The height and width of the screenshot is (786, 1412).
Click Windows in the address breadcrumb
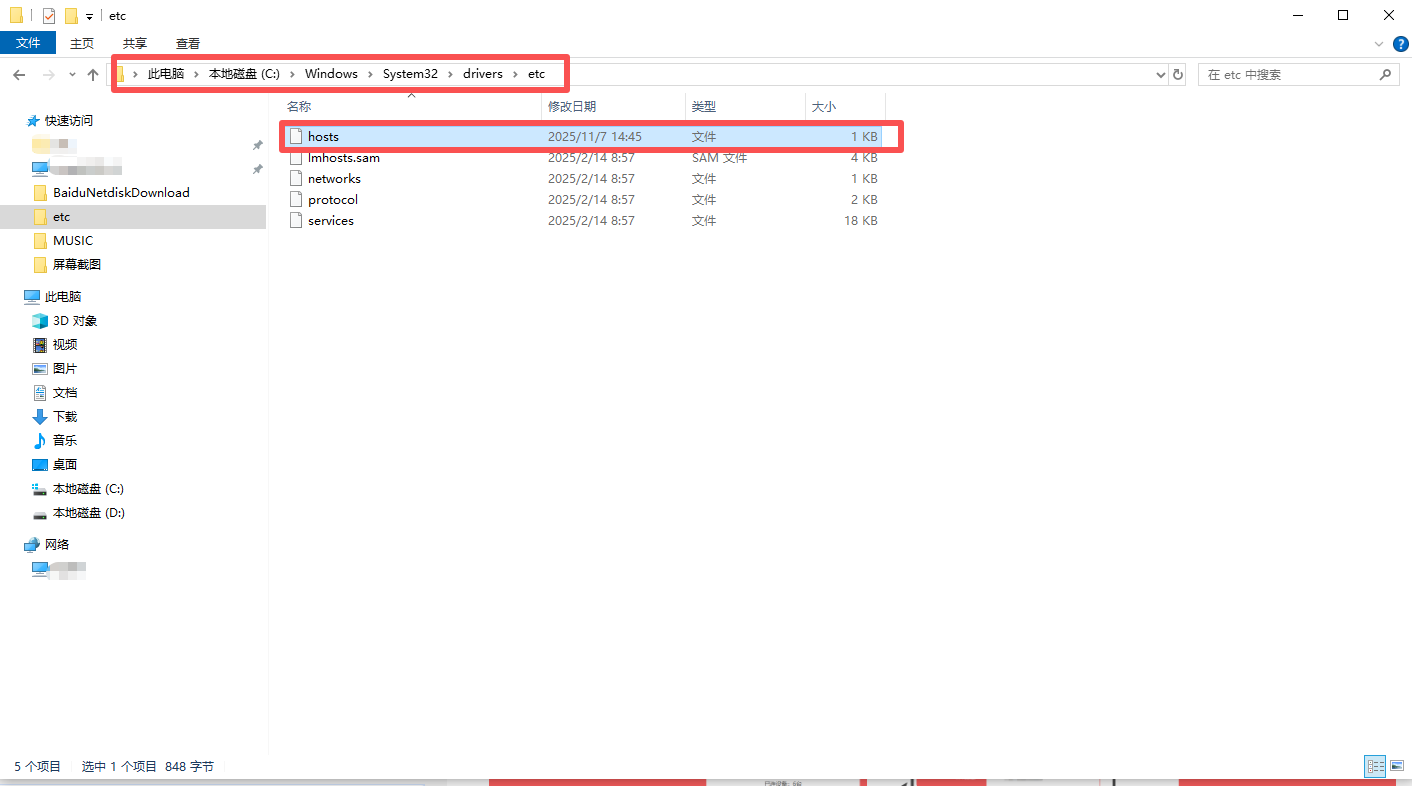[331, 74]
